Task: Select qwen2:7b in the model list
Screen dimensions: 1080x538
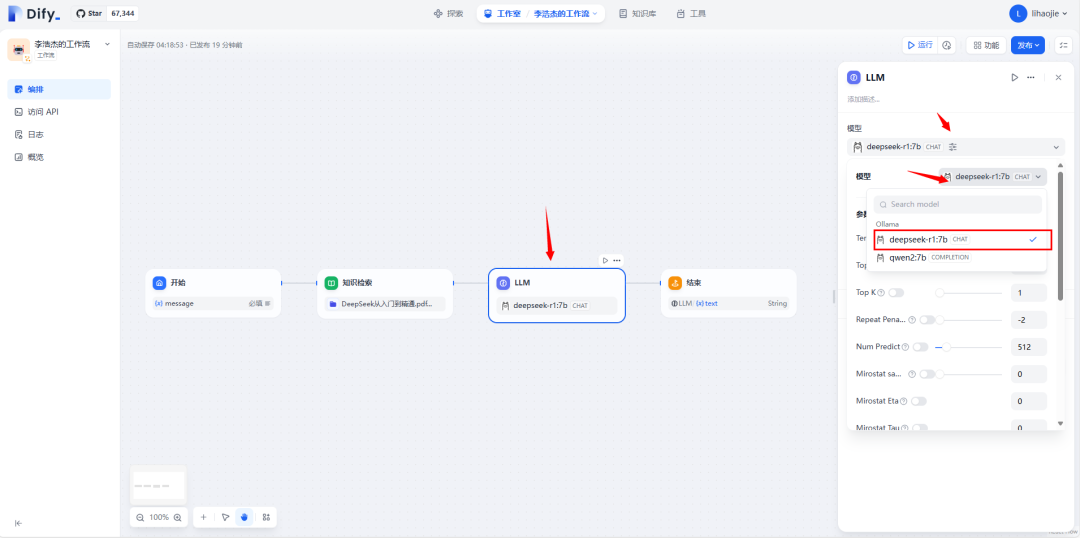Action: [957, 258]
